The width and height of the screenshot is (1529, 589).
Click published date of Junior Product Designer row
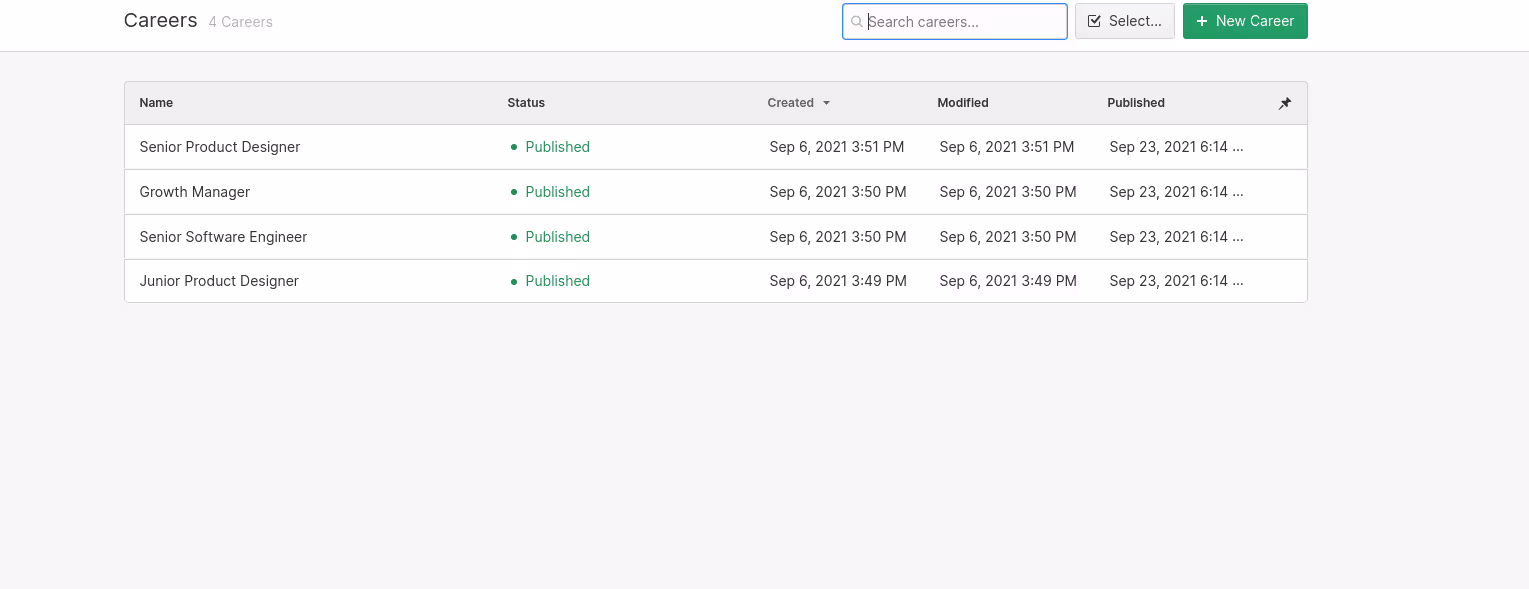click(1176, 281)
